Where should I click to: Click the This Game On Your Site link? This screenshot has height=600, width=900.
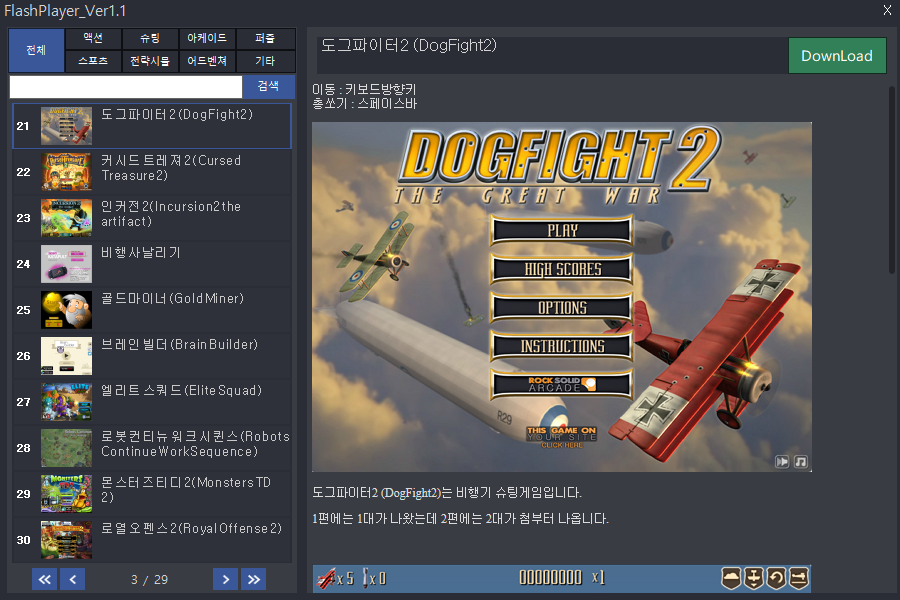click(562, 437)
